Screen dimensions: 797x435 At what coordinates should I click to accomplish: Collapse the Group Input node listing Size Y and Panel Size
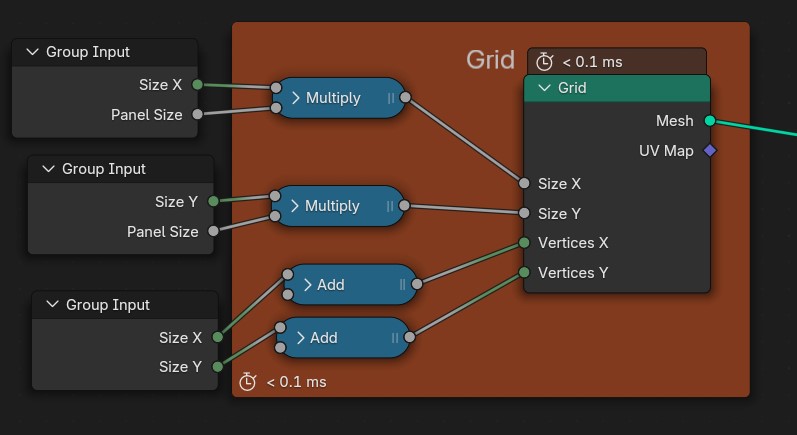point(48,169)
